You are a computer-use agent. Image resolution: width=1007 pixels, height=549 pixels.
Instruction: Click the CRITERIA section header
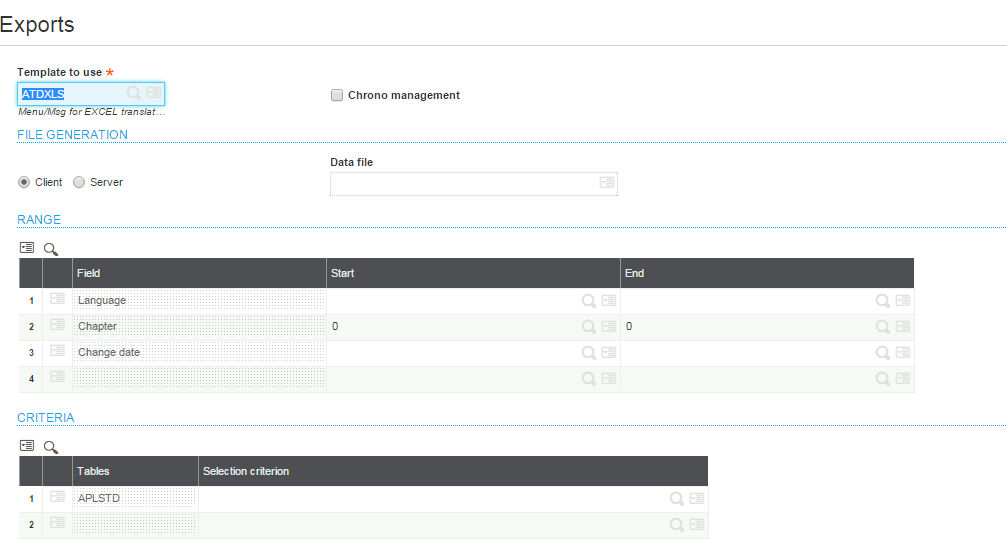point(45,417)
